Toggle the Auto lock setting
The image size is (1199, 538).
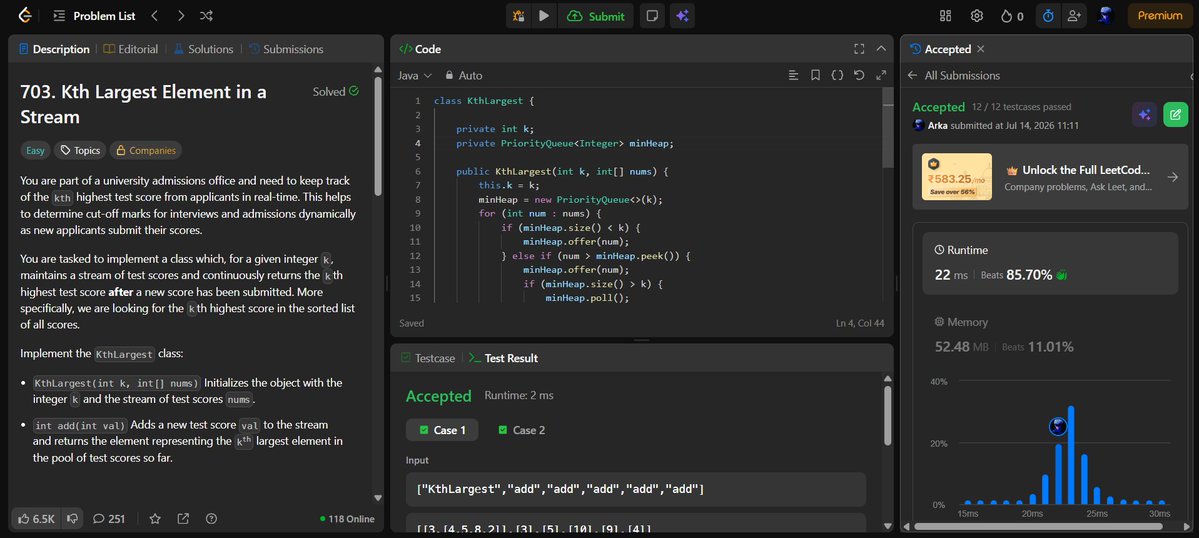(464, 75)
